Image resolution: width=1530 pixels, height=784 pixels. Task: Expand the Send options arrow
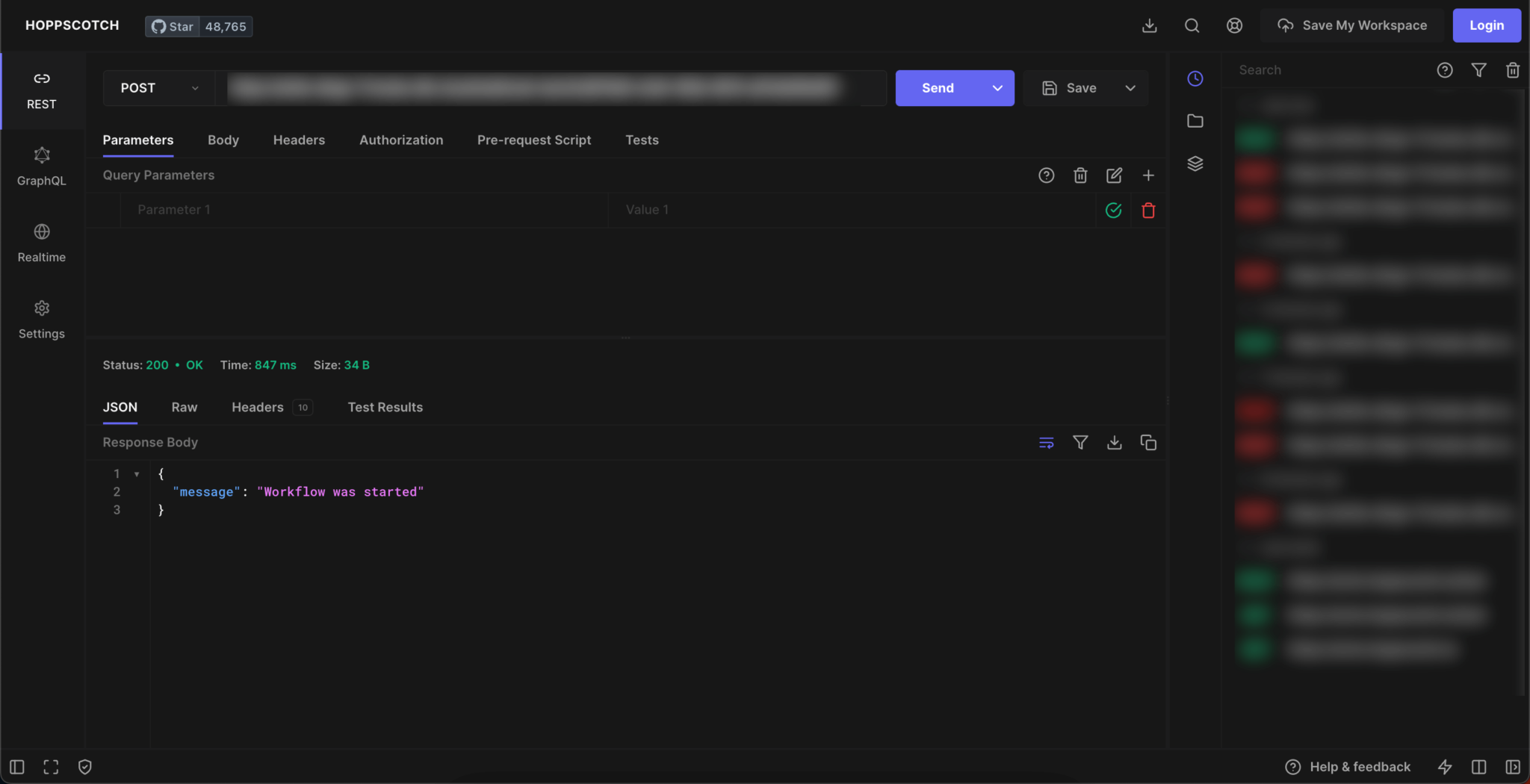pos(997,88)
